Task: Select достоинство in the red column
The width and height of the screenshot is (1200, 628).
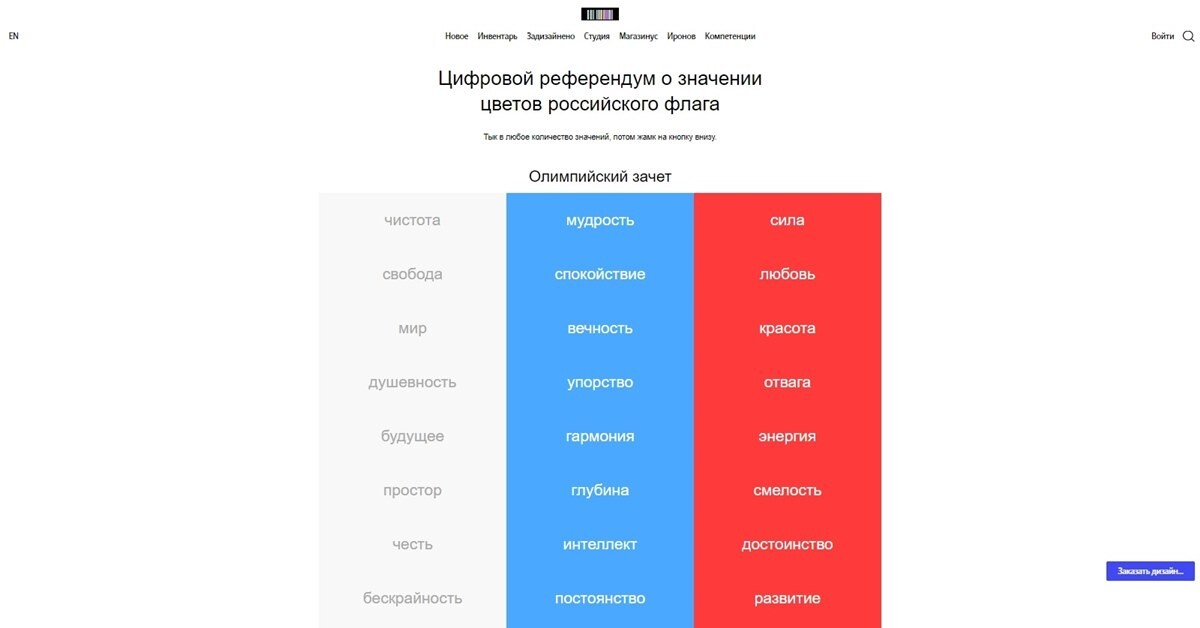Action: point(787,544)
